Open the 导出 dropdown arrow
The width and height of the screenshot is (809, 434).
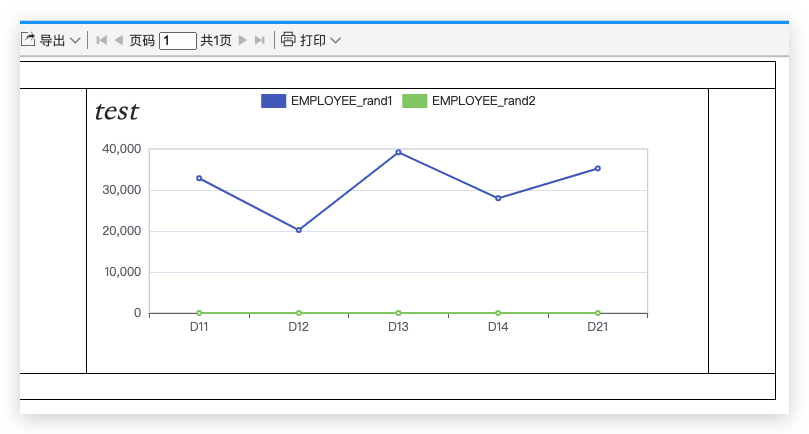(x=75, y=40)
